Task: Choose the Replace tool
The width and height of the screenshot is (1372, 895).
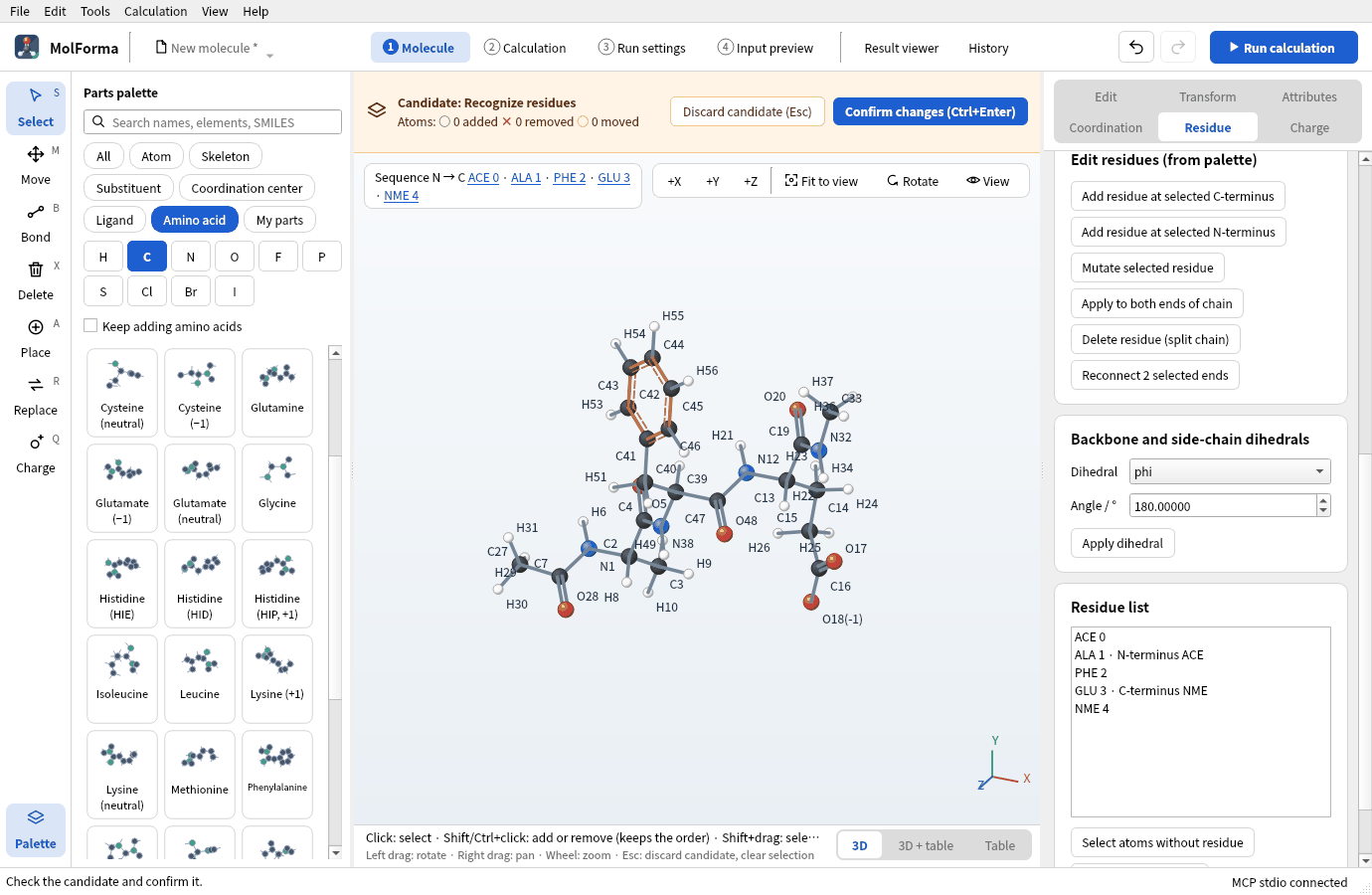Action: (x=36, y=397)
